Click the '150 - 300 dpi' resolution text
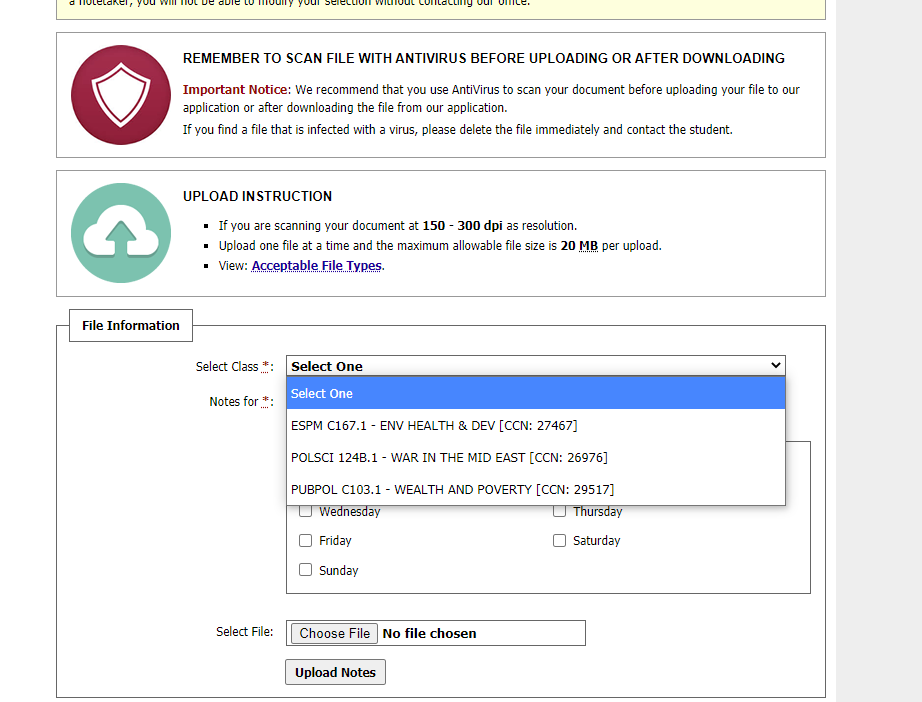This screenshot has height=702, width=922. click(x=462, y=226)
